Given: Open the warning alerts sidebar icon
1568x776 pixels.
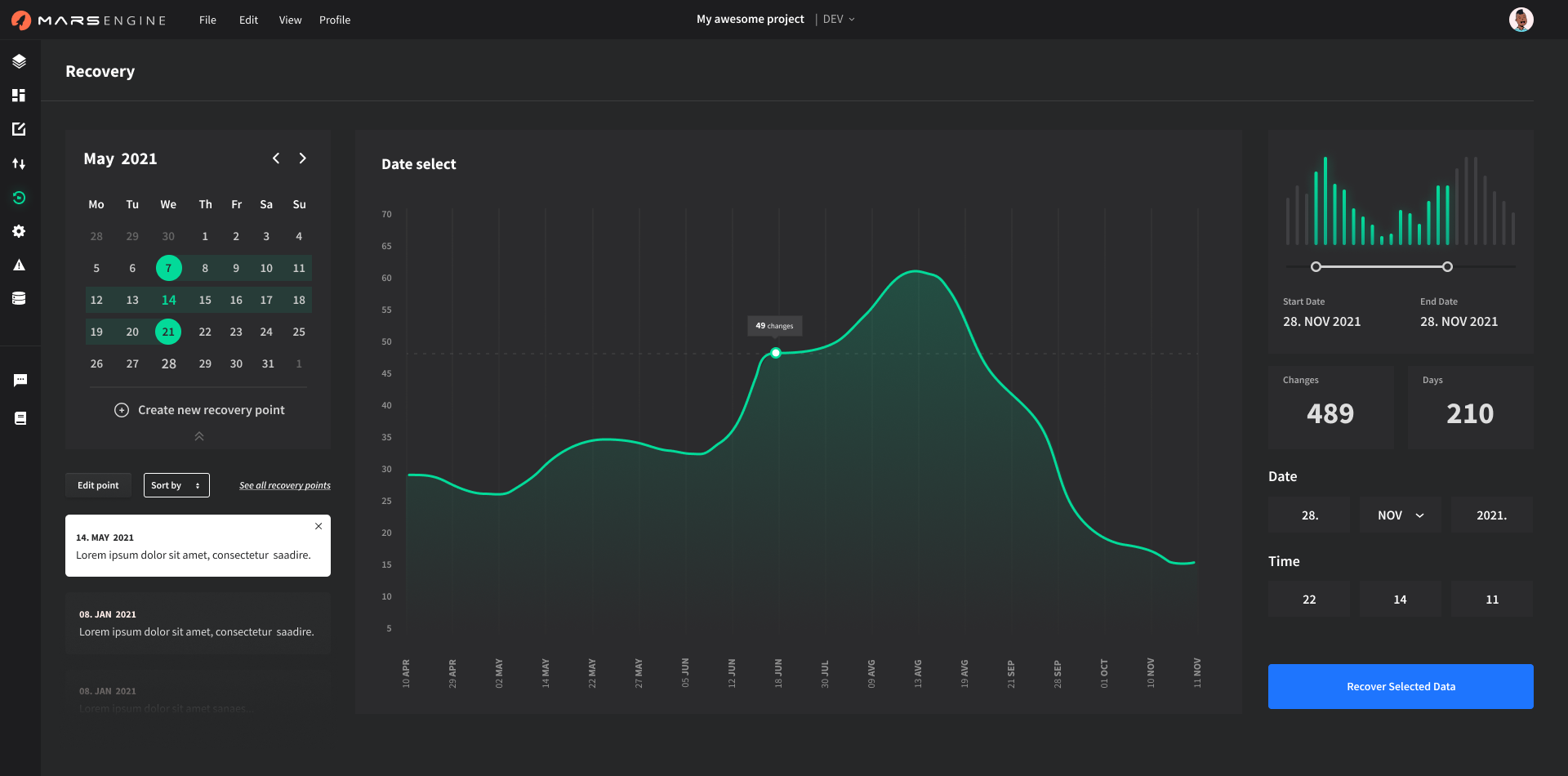Looking at the screenshot, I should [x=19, y=265].
